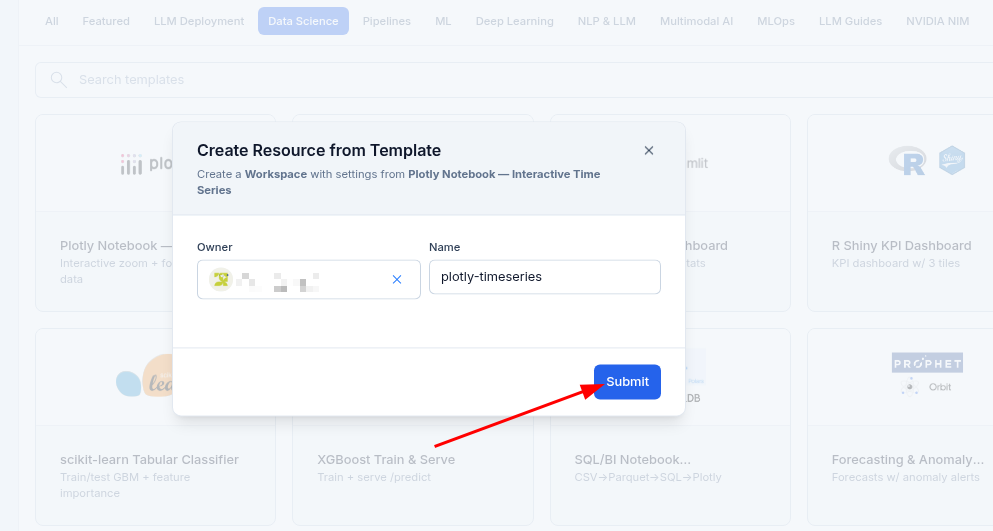Open the LLM Deployment tab

click(x=199, y=21)
